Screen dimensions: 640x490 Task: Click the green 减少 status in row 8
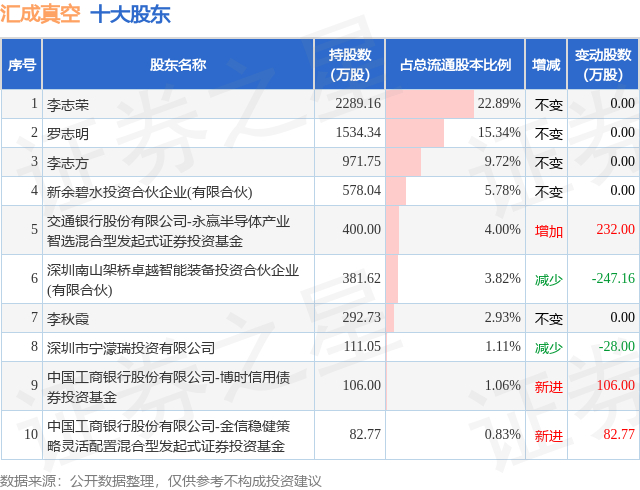(x=549, y=348)
